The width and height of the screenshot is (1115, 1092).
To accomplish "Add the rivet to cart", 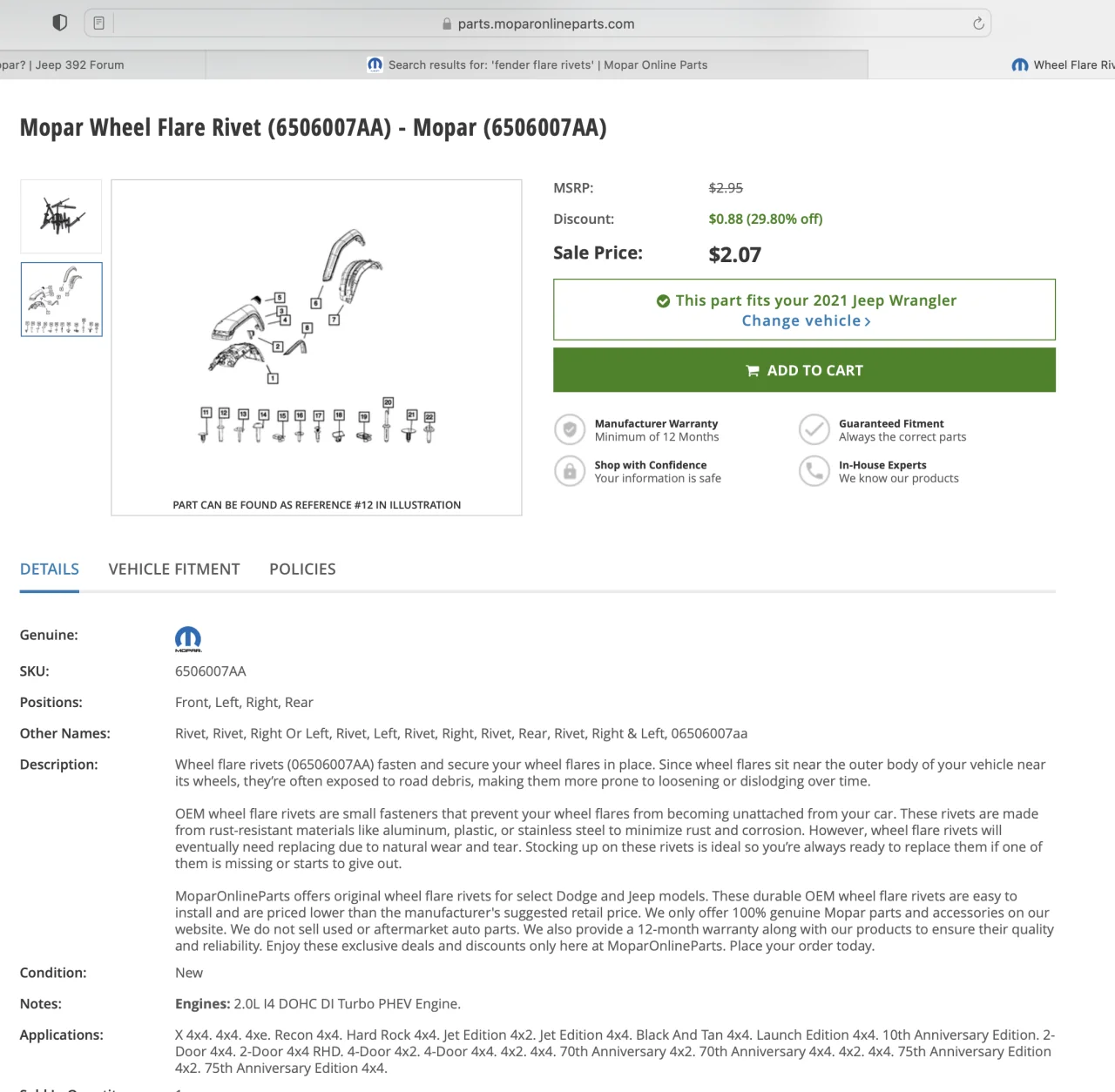I will pos(804,370).
